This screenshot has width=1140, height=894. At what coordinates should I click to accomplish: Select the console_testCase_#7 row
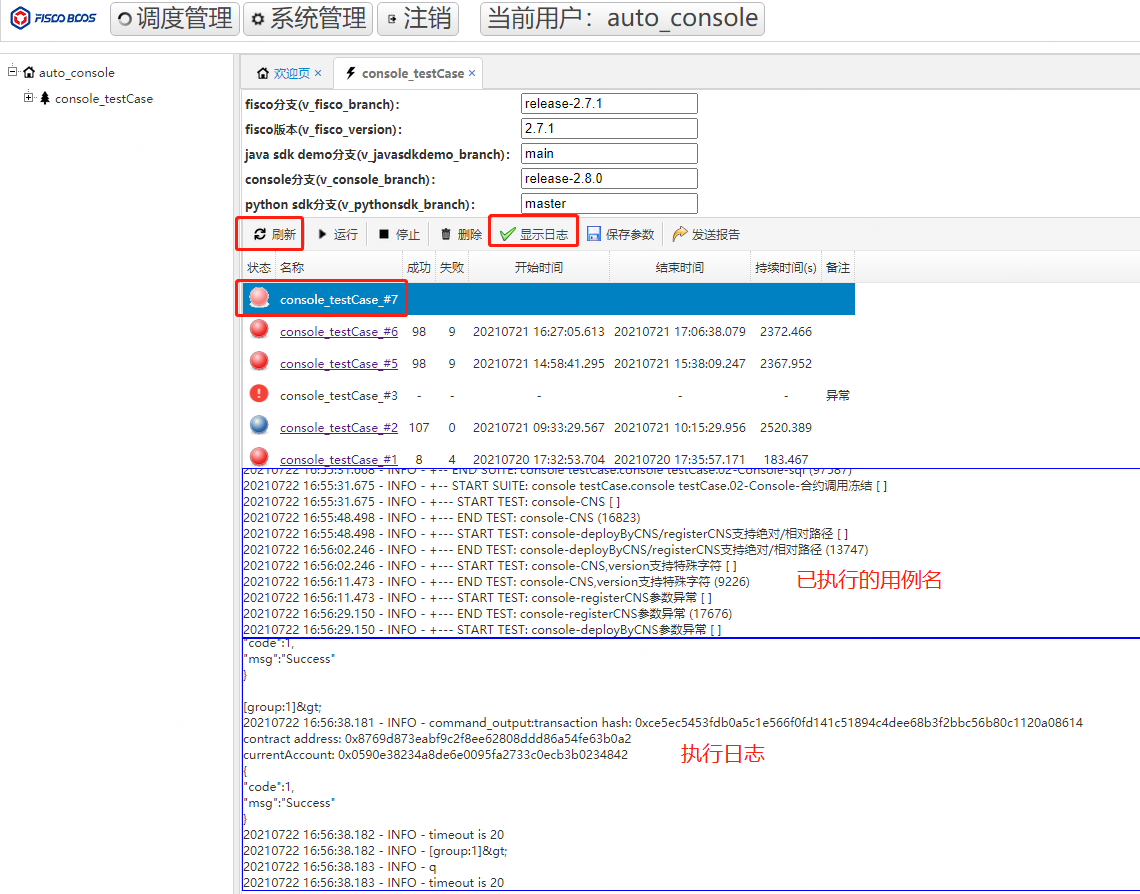(x=548, y=299)
